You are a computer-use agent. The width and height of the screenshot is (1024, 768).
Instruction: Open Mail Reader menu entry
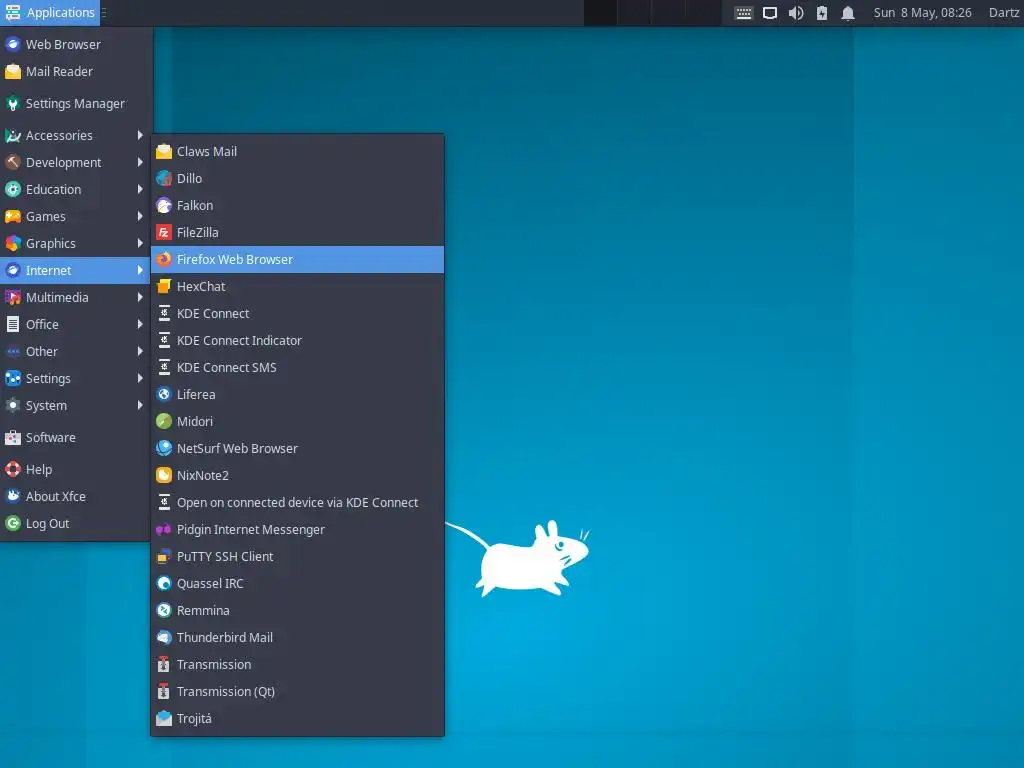[x=76, y=72]
